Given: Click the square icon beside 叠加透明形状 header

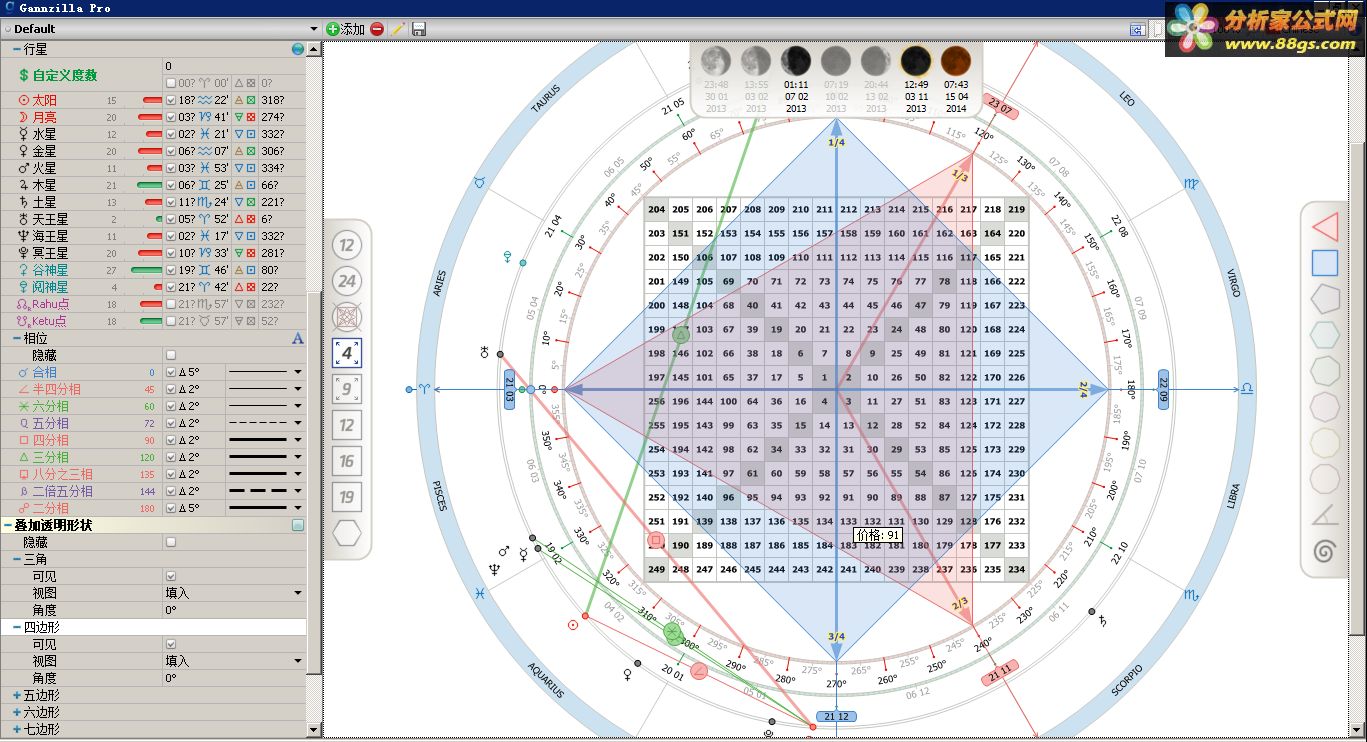Looking at the screenshot, I should coord(298,525).
